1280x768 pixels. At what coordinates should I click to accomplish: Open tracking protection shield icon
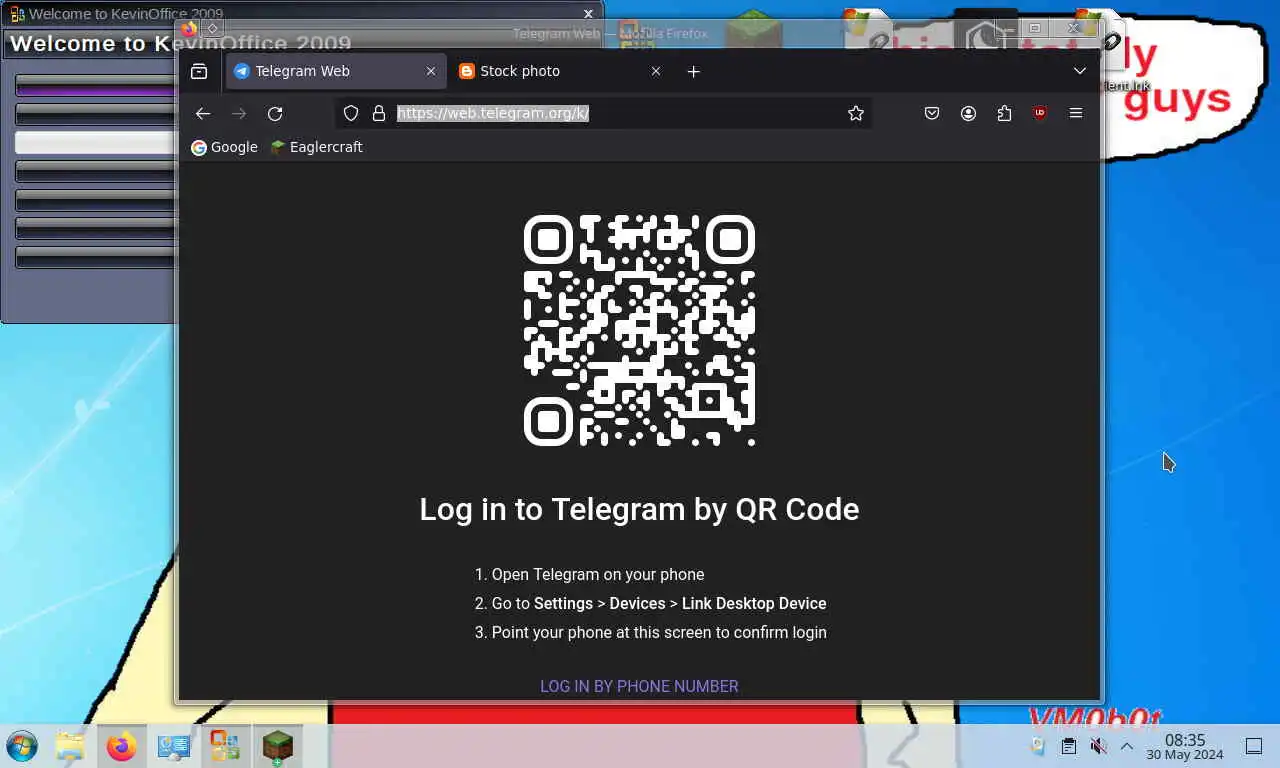pyautogui.click(x=351, y=113)
